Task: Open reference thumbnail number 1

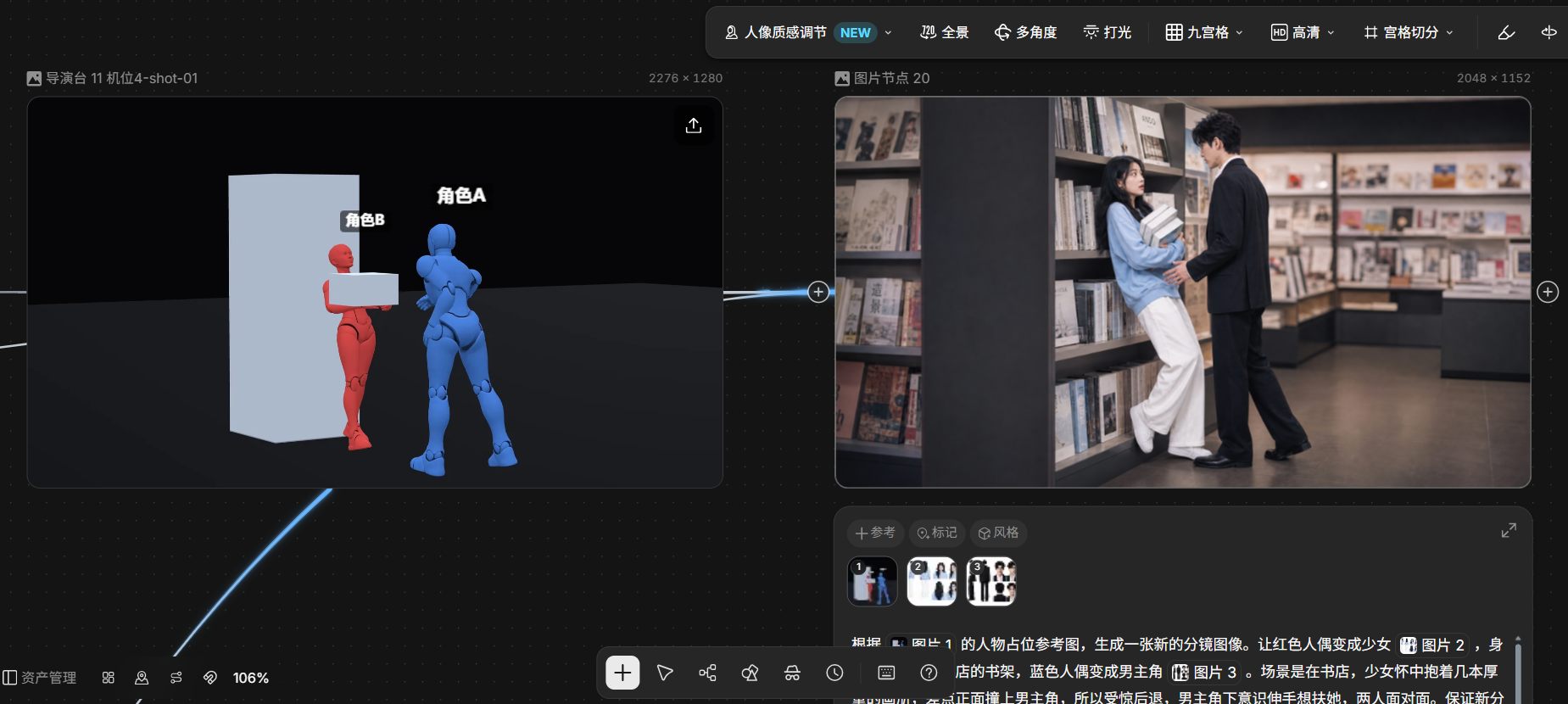Action: coord(872,581)
